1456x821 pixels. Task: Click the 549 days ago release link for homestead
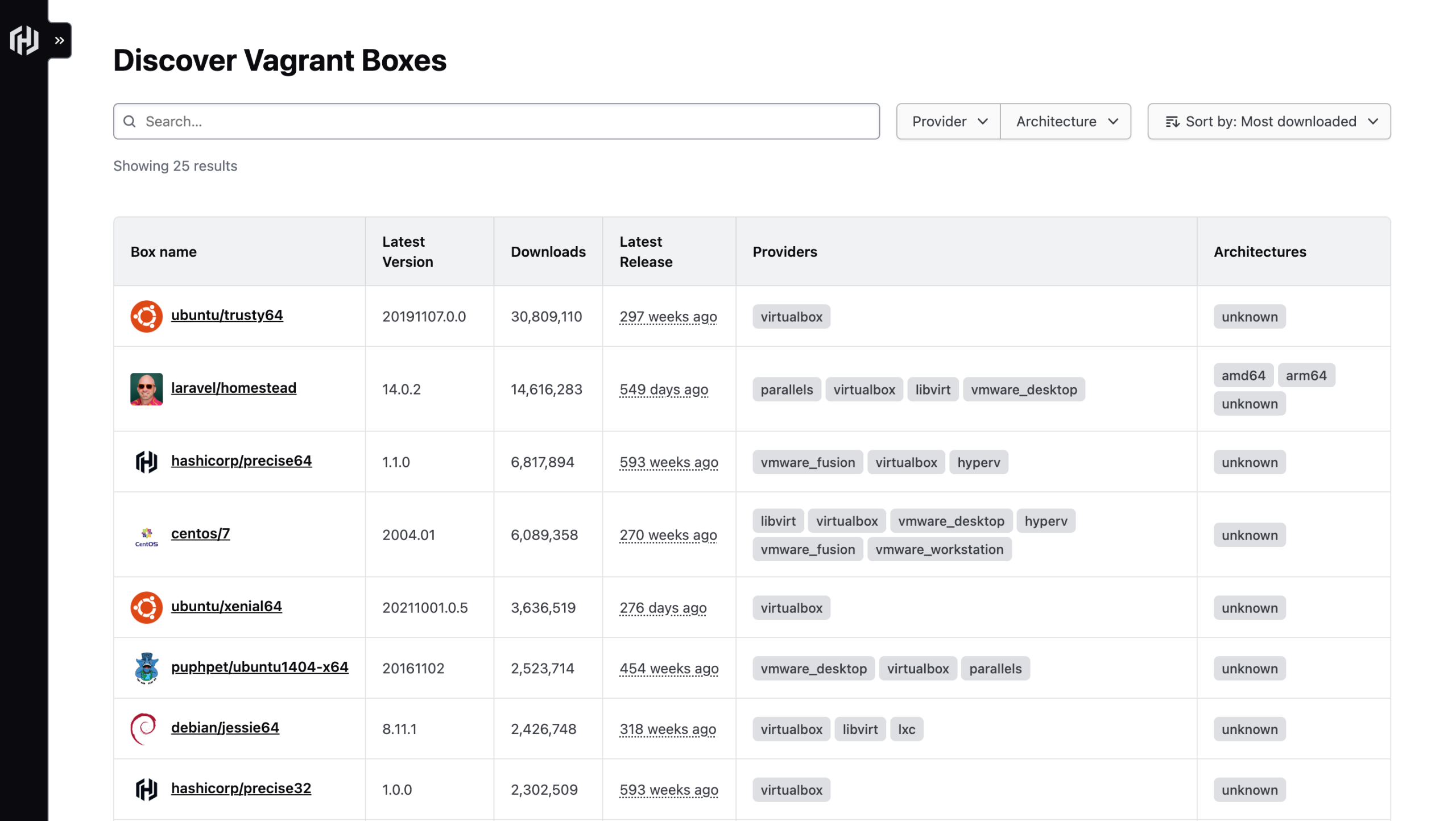tap(663, 389)
